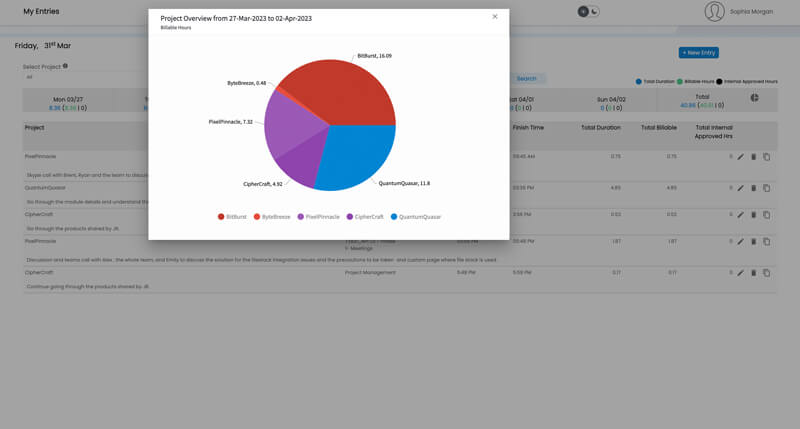Copy the Project Management entry row
This screenshot has width=800, height=429.
[766, 272]
